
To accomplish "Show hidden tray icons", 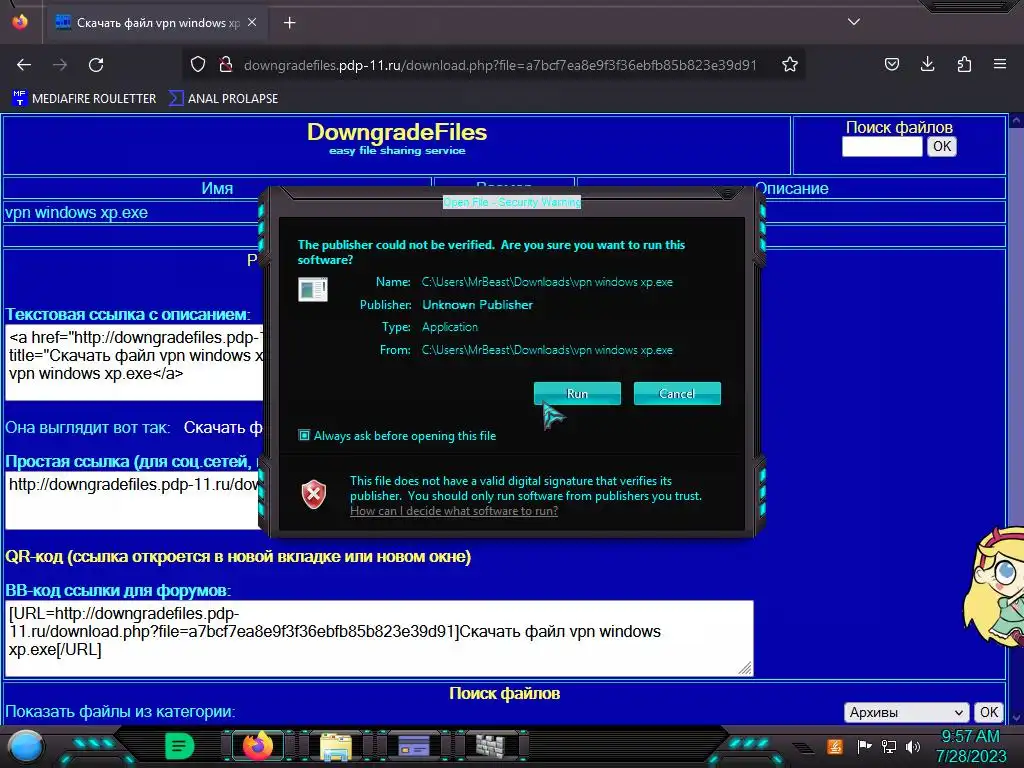I will (803, 748).
